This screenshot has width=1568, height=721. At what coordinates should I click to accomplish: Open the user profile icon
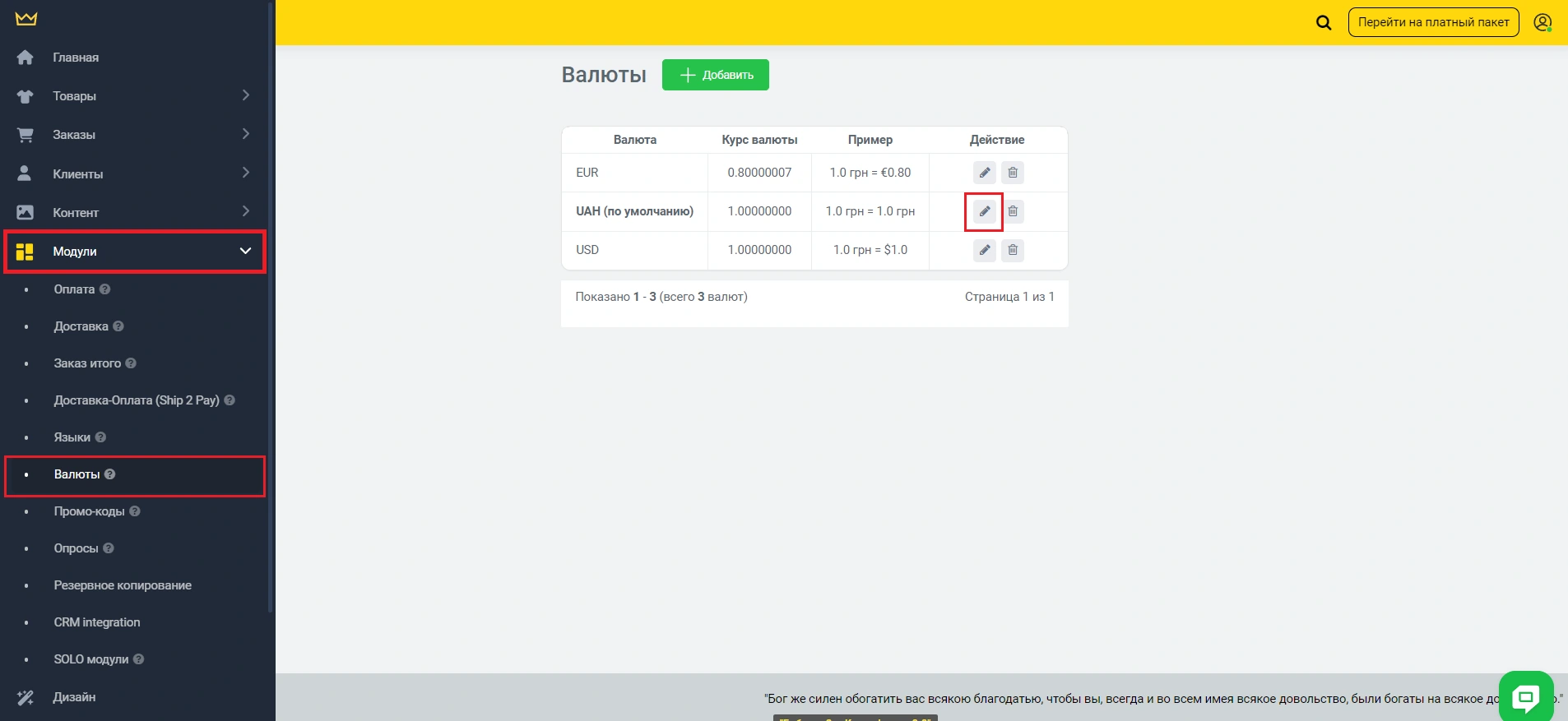tap(1542, 23)
